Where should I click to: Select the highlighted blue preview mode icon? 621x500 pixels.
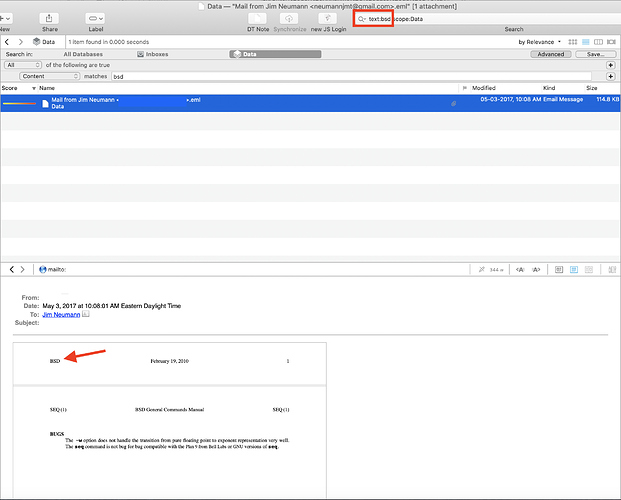click(x=574, y=269)
